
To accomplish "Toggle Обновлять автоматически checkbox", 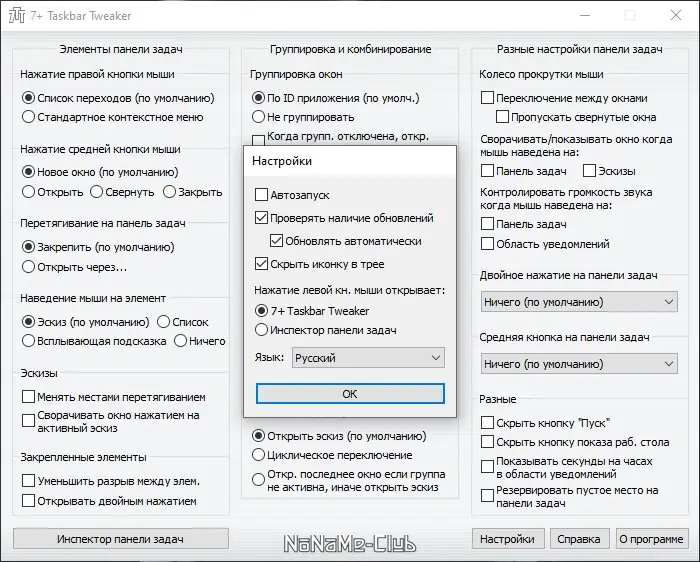I will 278,241.
